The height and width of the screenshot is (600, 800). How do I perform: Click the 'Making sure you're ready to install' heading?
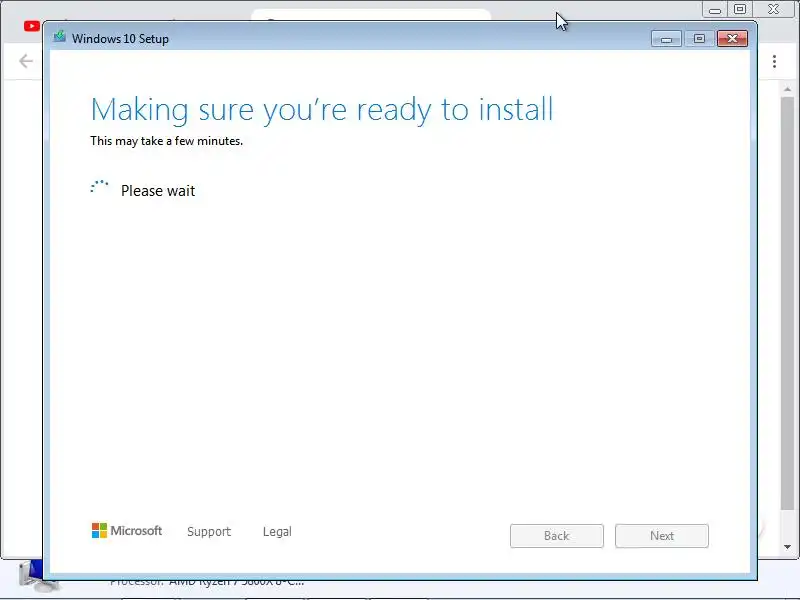tap(322, 110)
